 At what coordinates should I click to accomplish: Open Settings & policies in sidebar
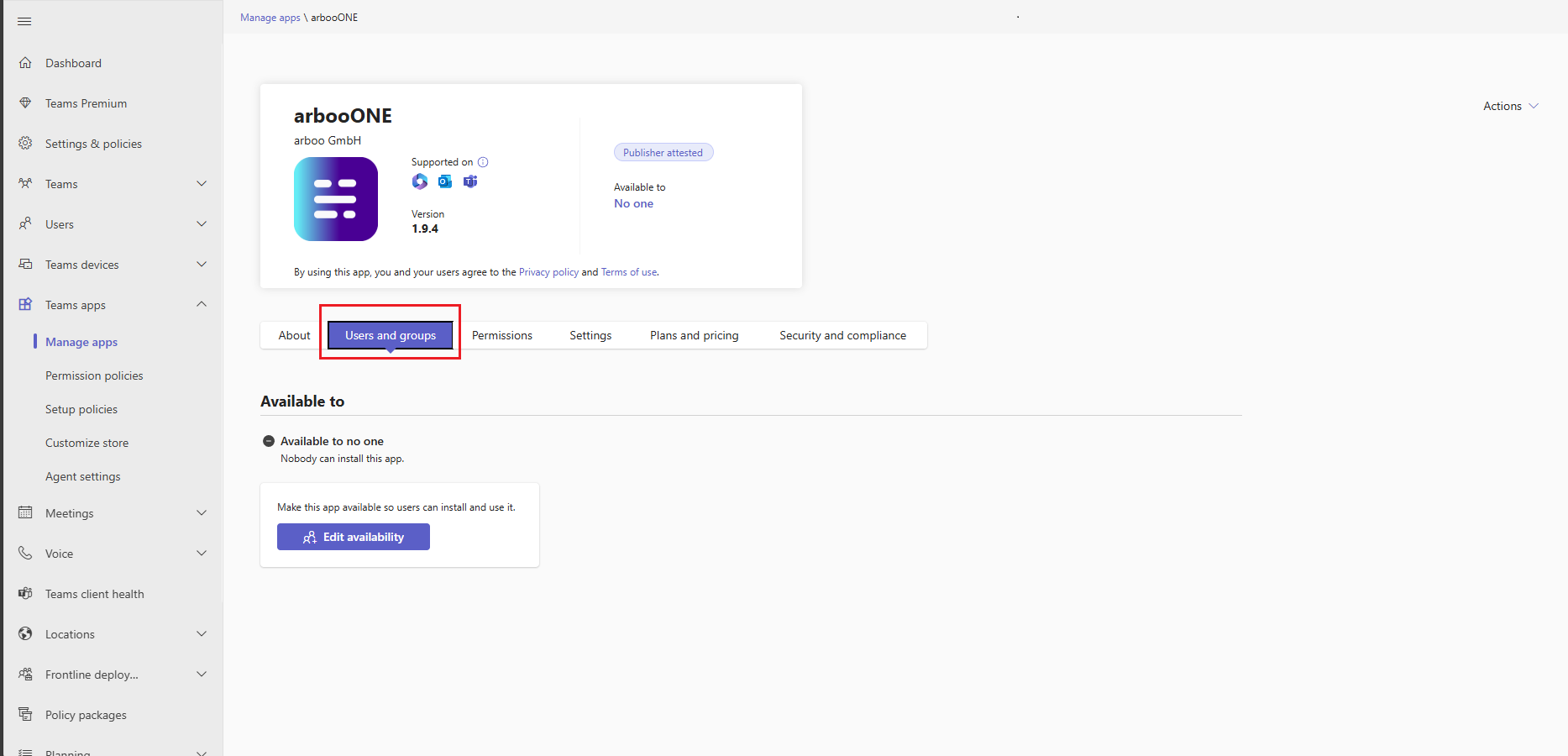(x=93, y=144)
